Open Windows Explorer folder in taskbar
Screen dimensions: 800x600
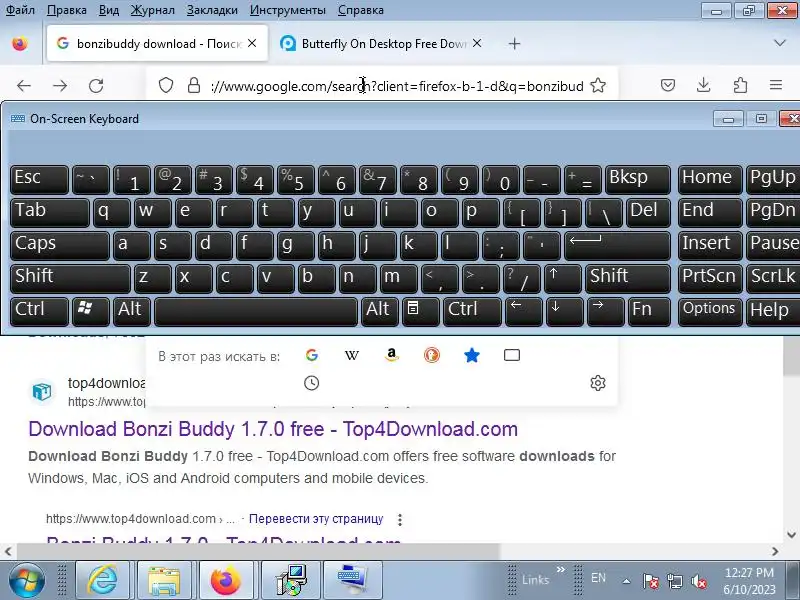164,580
